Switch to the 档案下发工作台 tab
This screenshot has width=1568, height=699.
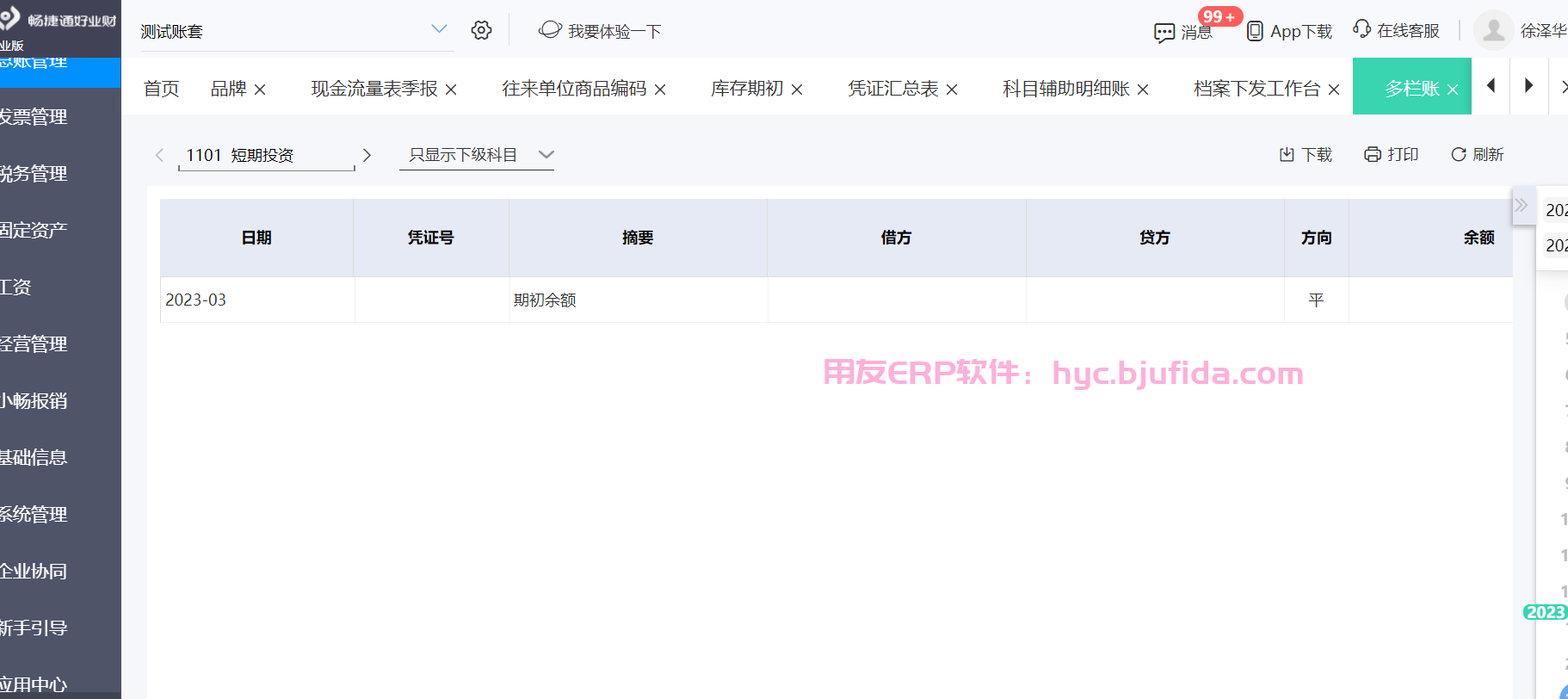(1257, 89)
